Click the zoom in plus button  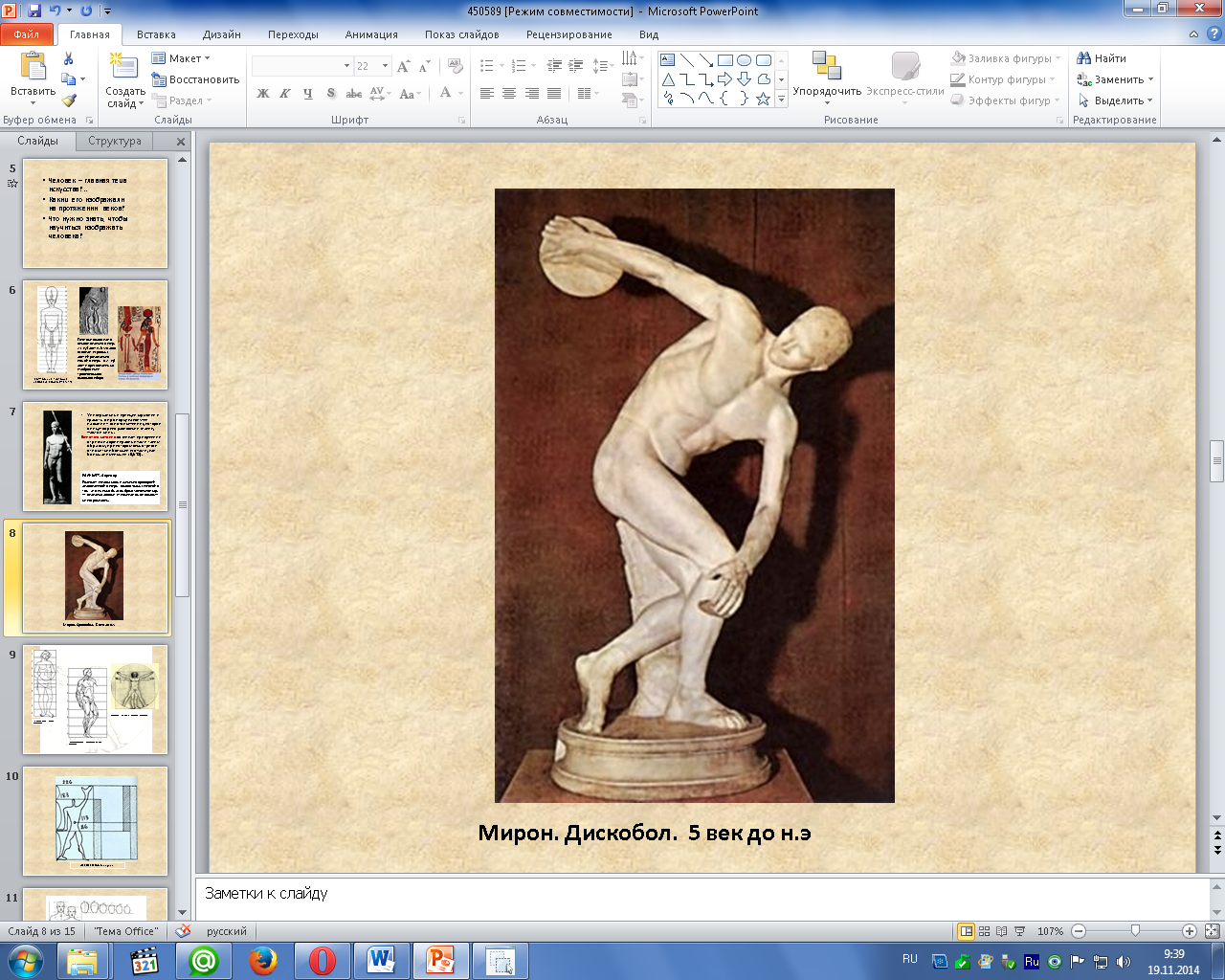point(1189,931)
